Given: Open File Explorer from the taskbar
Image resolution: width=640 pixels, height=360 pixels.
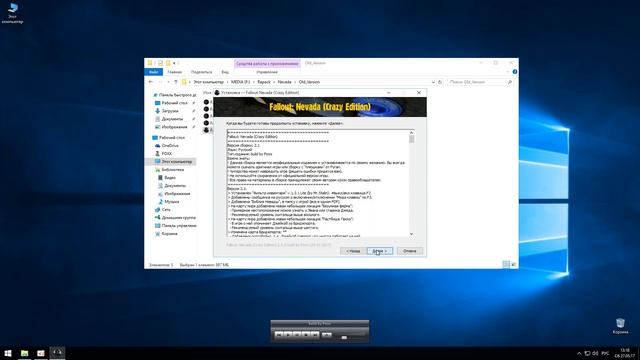Looking at the screenshot, I should tap(24, 353).
